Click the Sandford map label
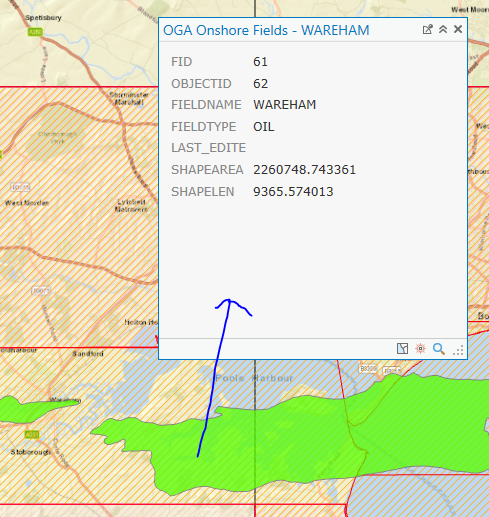 [x=88, y=354]
